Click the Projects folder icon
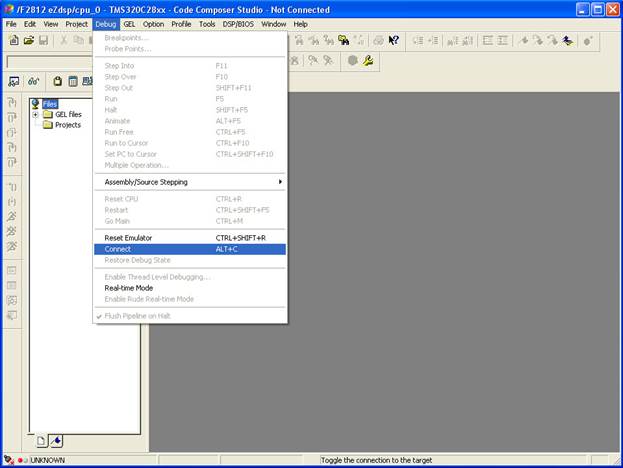The width and height of the screenshot is (623, 468). point(48,125)
